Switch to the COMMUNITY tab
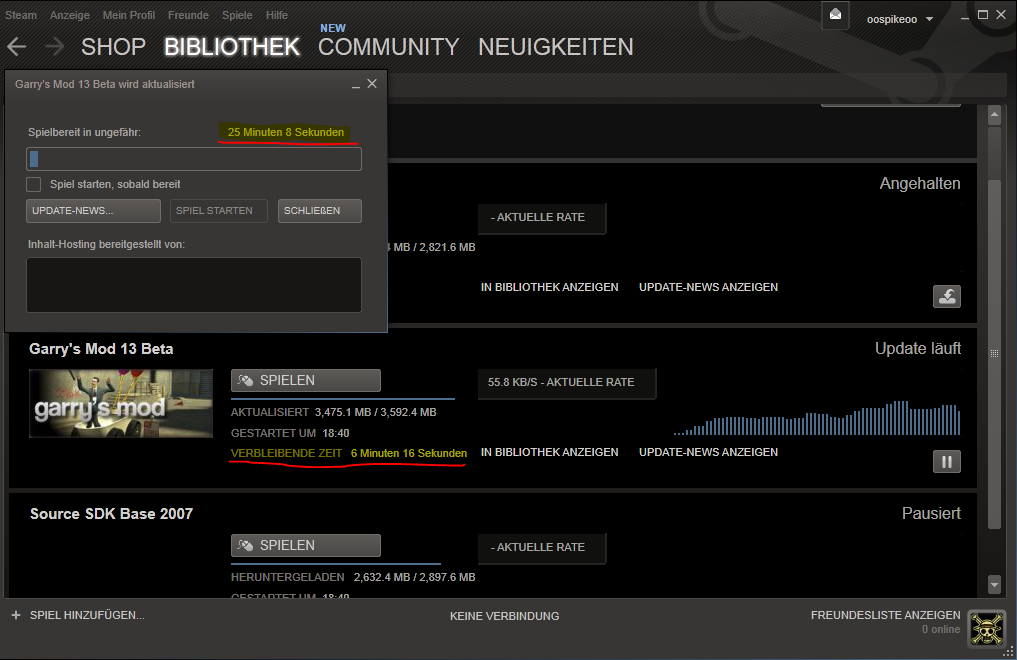Viewport: 1017px width, 660px height. 388,47
